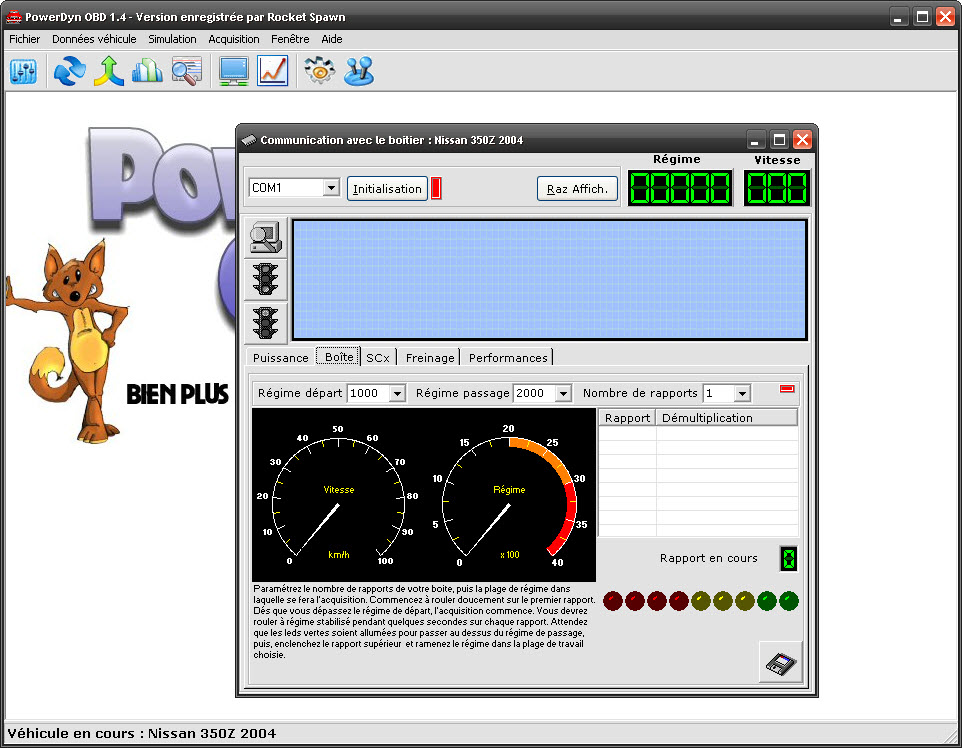Click the line graph toolbar icon
Viewport: 962px width, 748px height.
272,71
